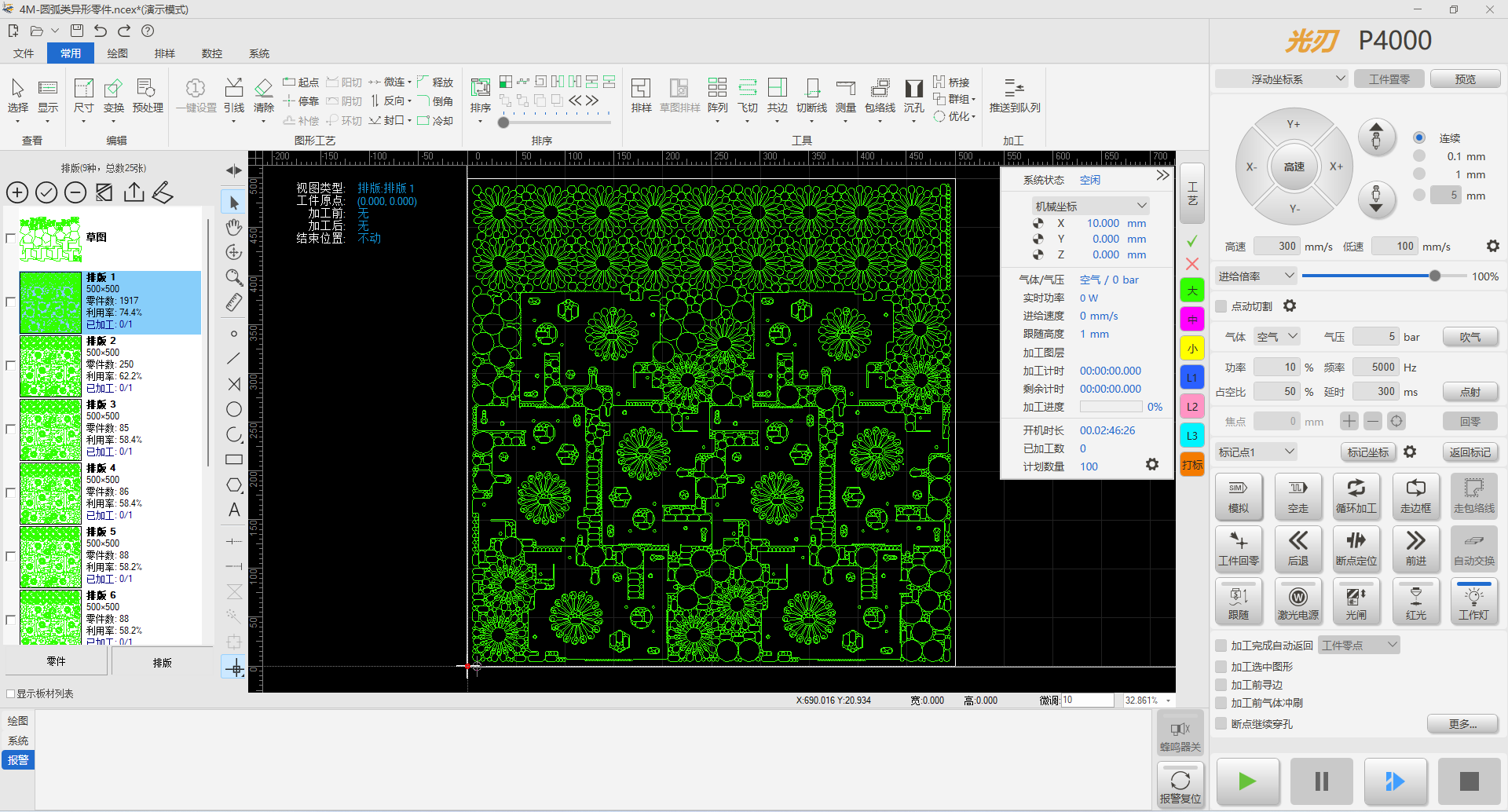The image size is (1508, 812).
Task: Collapse the system status panel chevron
Action: (x=1162, y=175)
